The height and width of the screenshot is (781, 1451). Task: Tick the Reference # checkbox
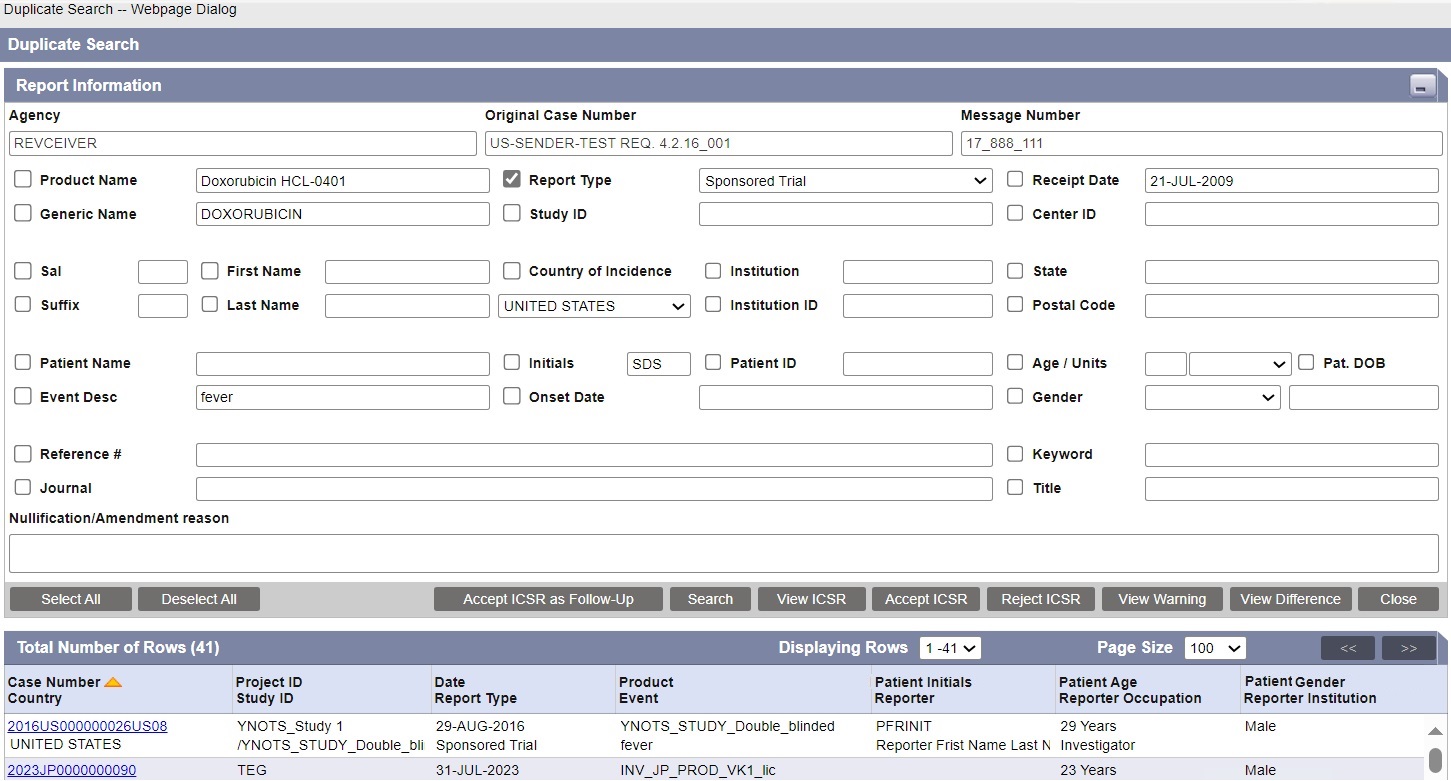click(23, 454)
